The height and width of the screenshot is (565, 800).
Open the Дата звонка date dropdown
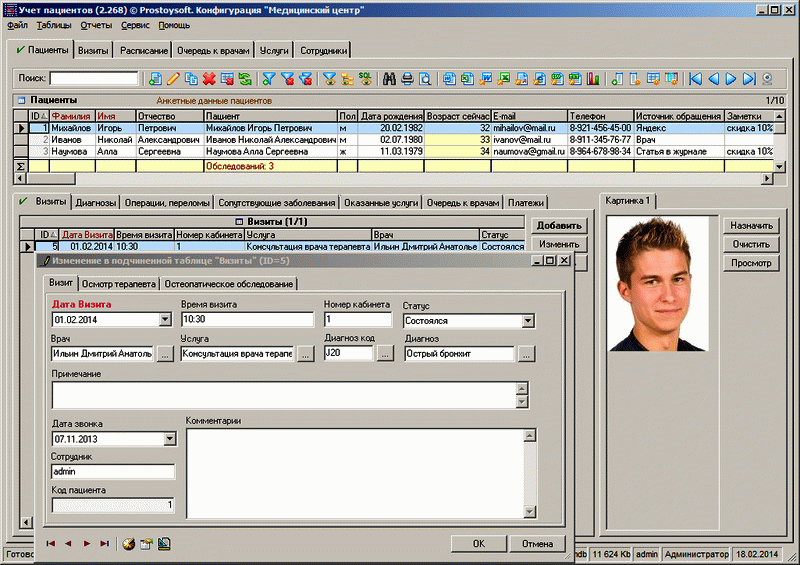point(168,439)
